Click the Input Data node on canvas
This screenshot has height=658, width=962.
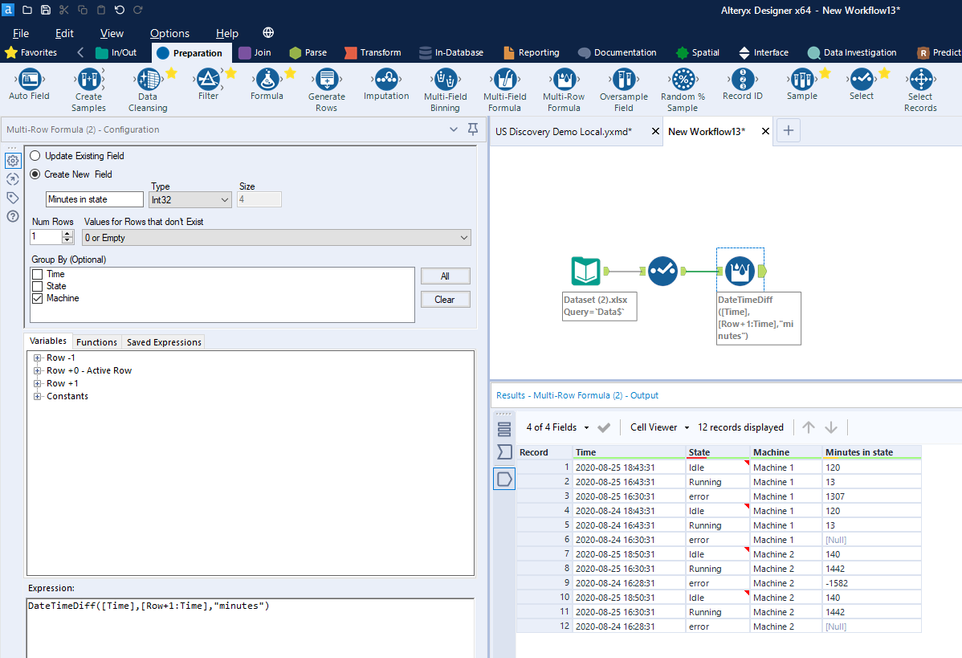click(586, 271)
